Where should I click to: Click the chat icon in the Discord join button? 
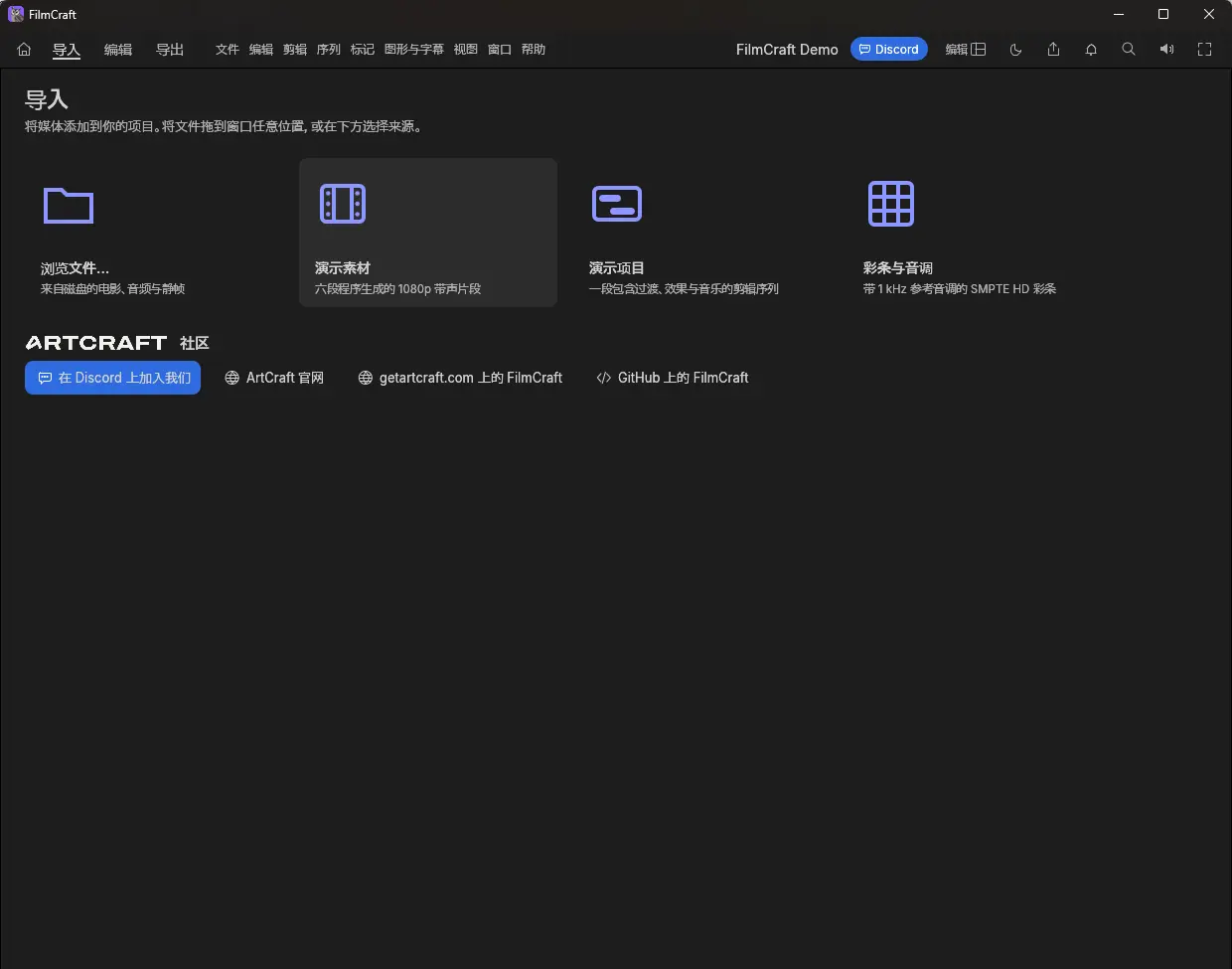coord(45,378)
